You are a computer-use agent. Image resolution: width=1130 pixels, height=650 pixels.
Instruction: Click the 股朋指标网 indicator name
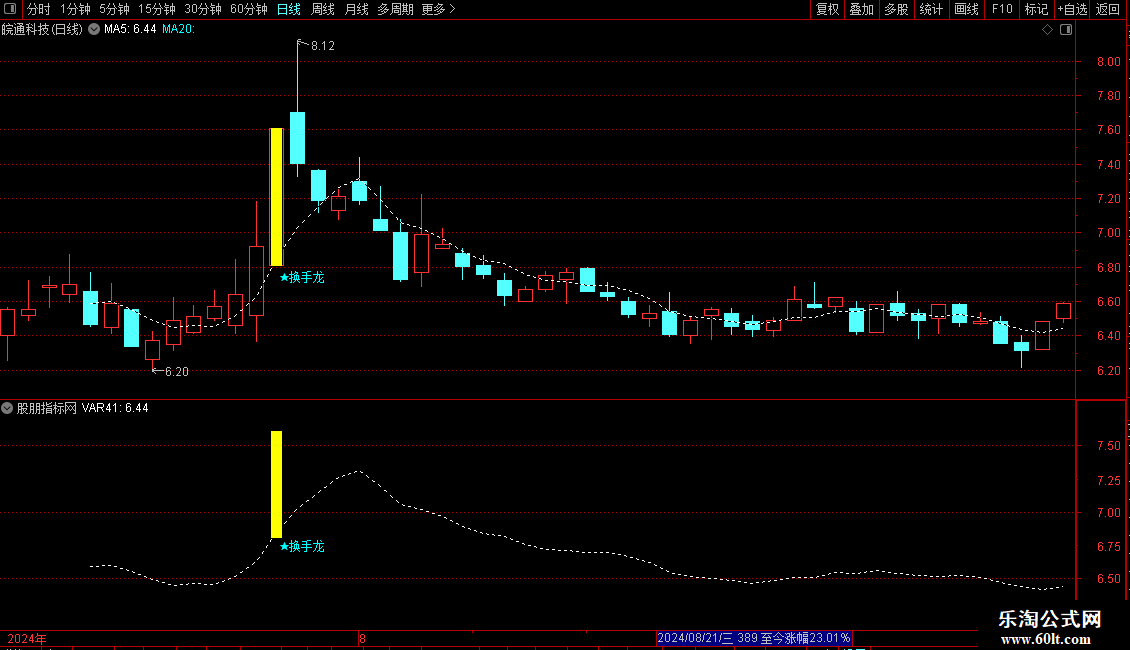coord(46,408)
